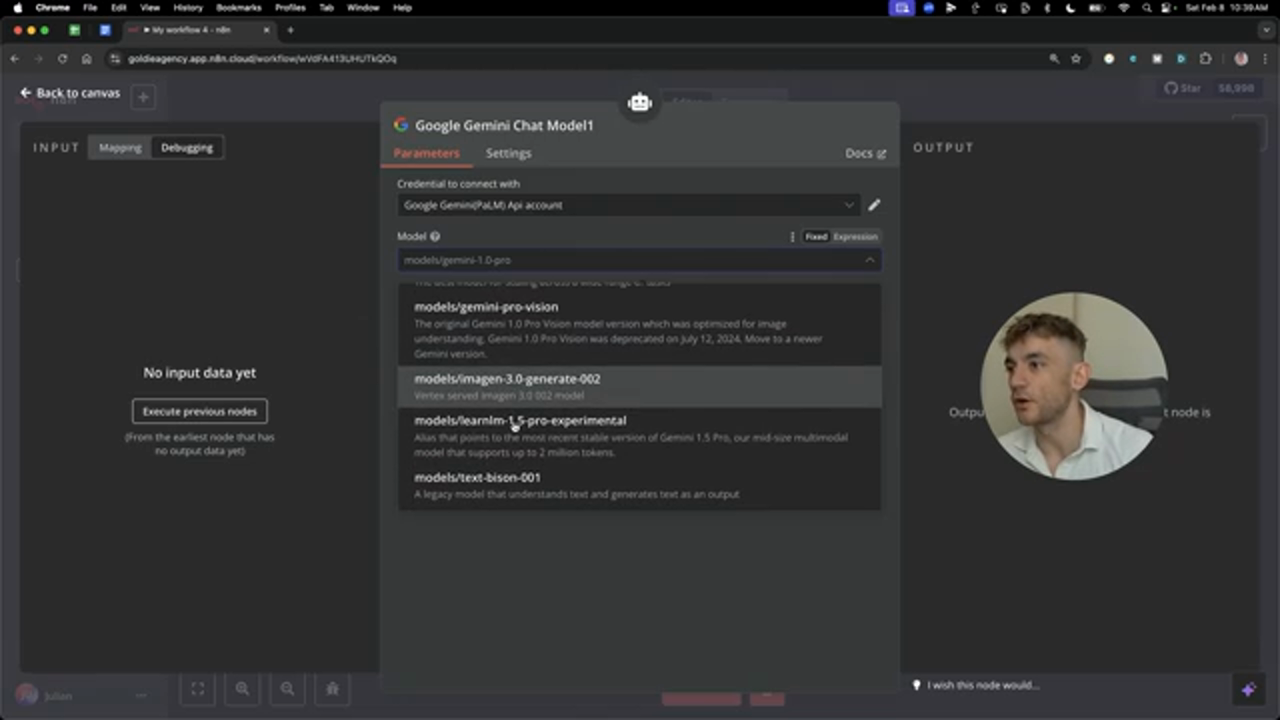The width and height of the screenshot is (1280, 720).
Task: Open Chrome extensions puzzle icon
Action: click(x=1205, y=59)
